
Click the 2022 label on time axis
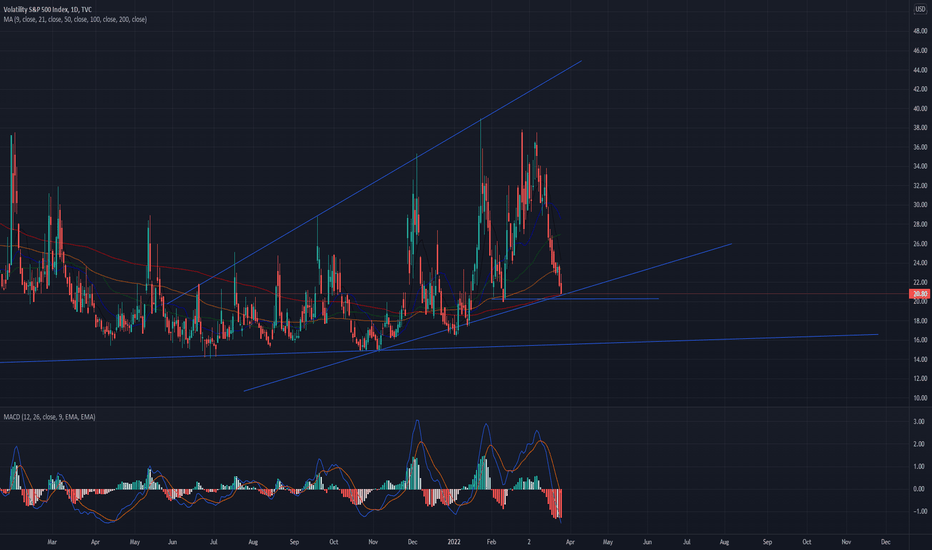(x=454, y=542)
